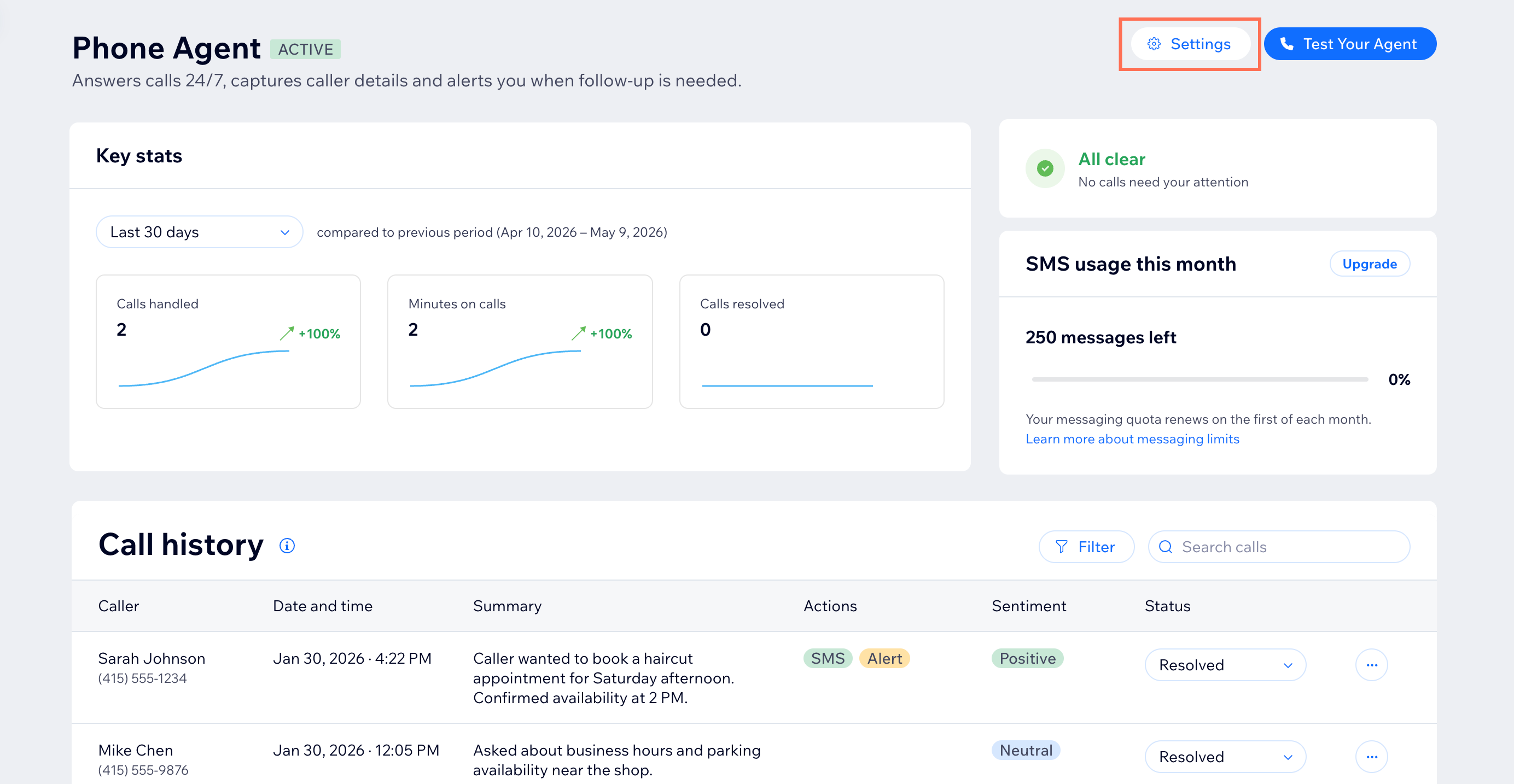Click phone number (415) 555-1234
Image resolution: width=1514 pixels, height=784 pixels.
142,678
